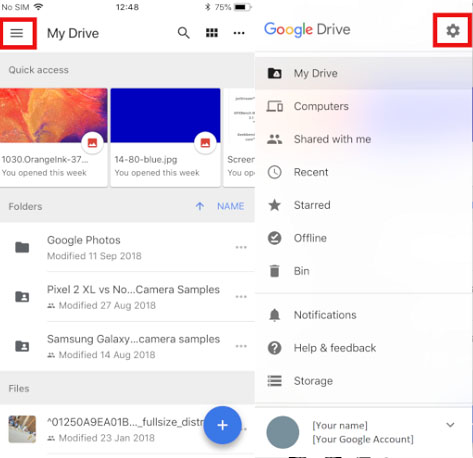Click the [Your name] text
This screenshot has width=473, height=458.
click(340, 426)
